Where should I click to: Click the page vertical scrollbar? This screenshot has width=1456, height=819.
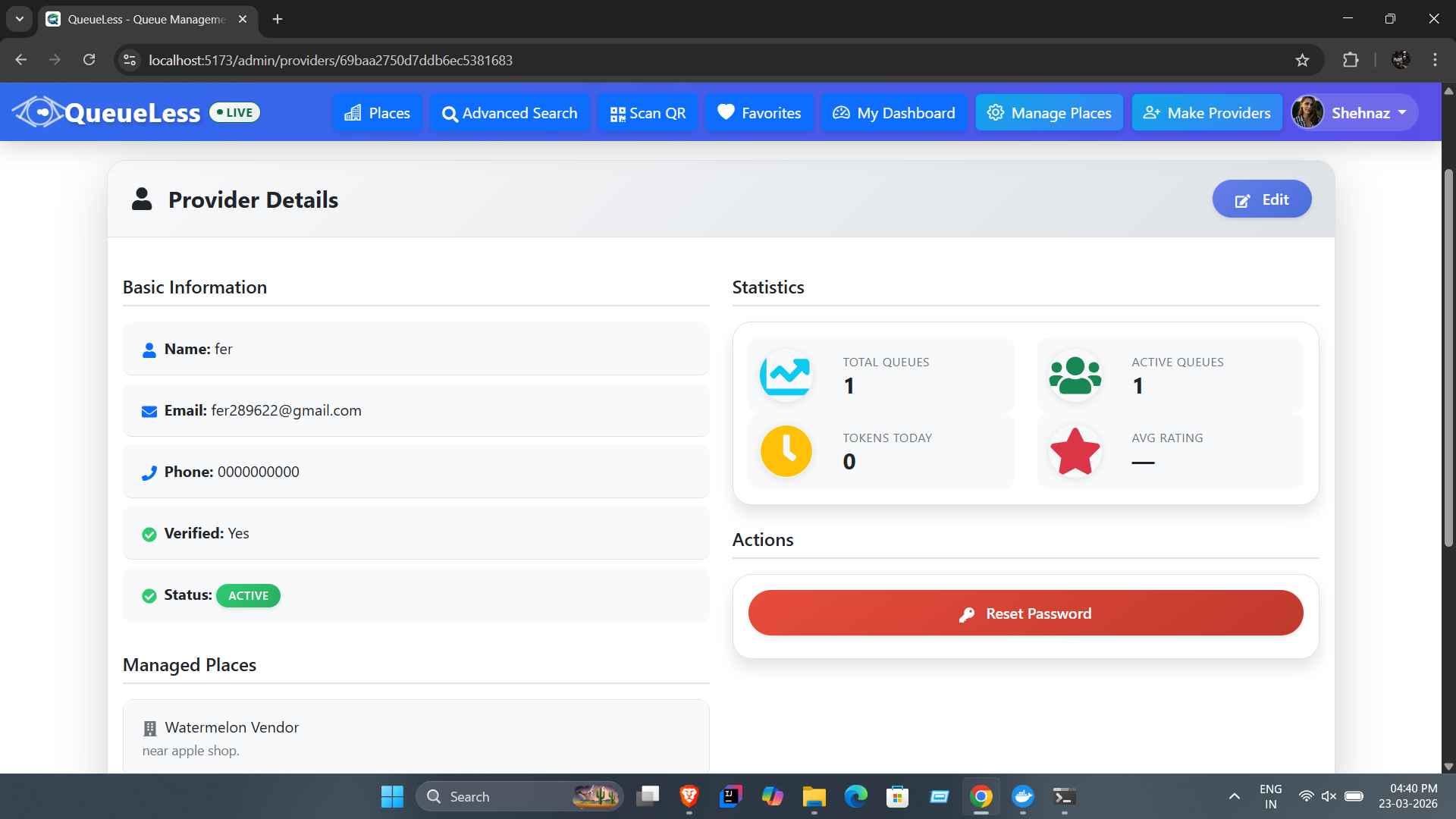point(1448,356)
